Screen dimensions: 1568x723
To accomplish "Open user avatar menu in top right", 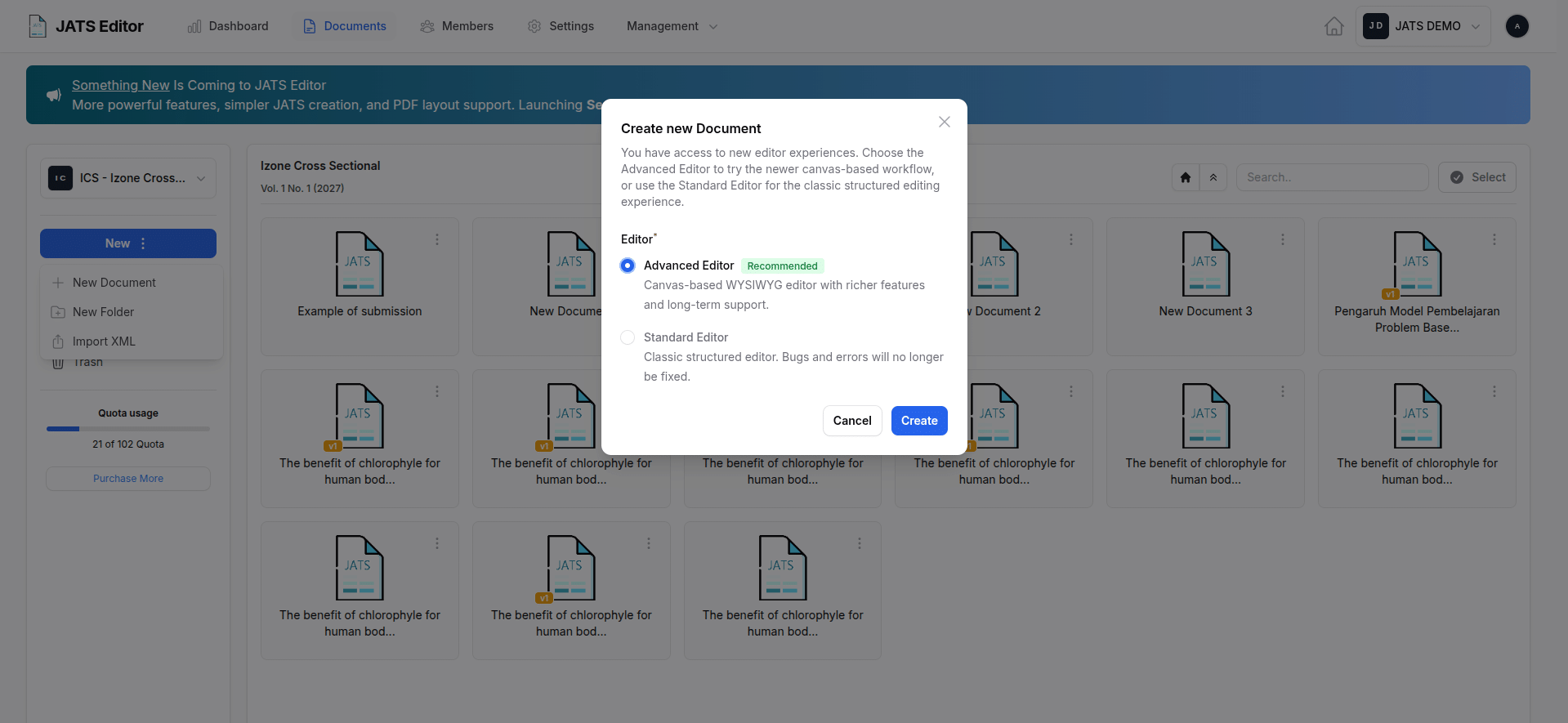I will [1517, 26].
